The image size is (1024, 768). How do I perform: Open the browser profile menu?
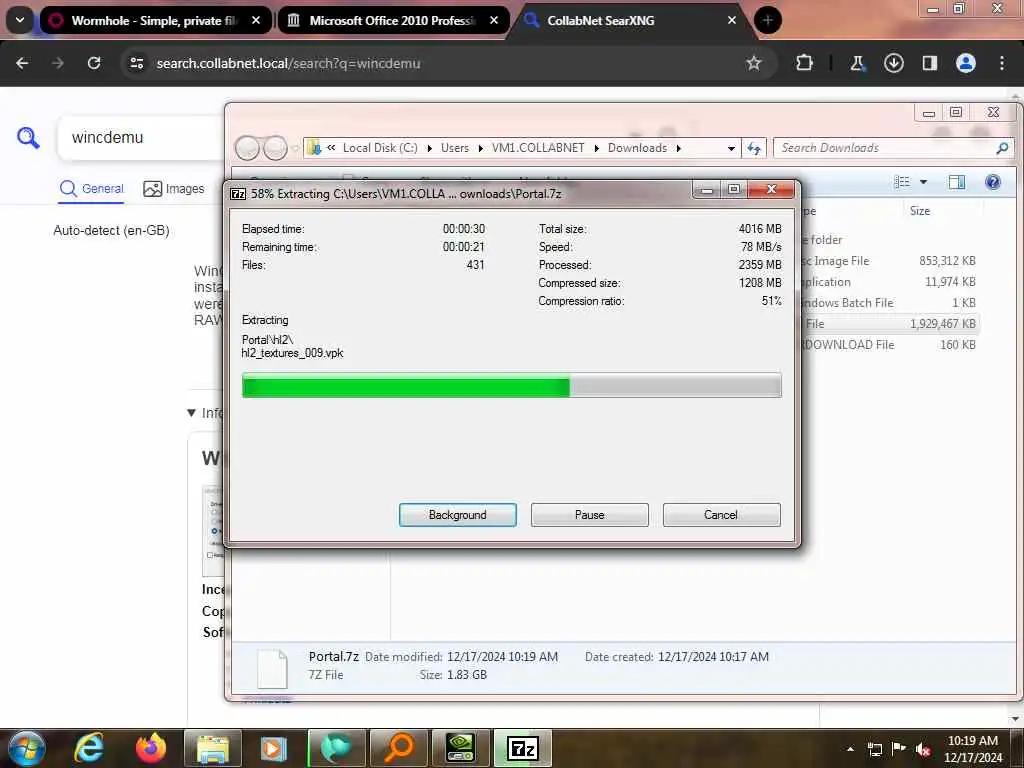click(x=965, y=63)
